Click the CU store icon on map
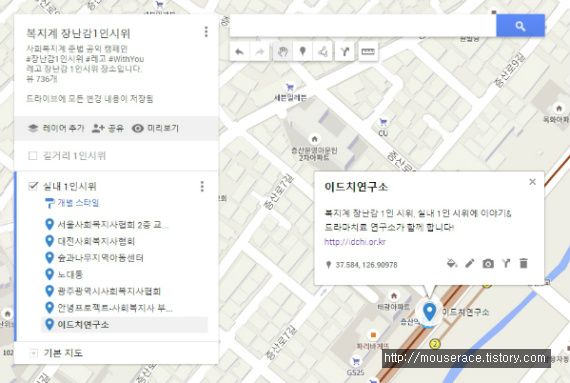The image size is (570, 383). pyautogui.click(x=383, y=122)
